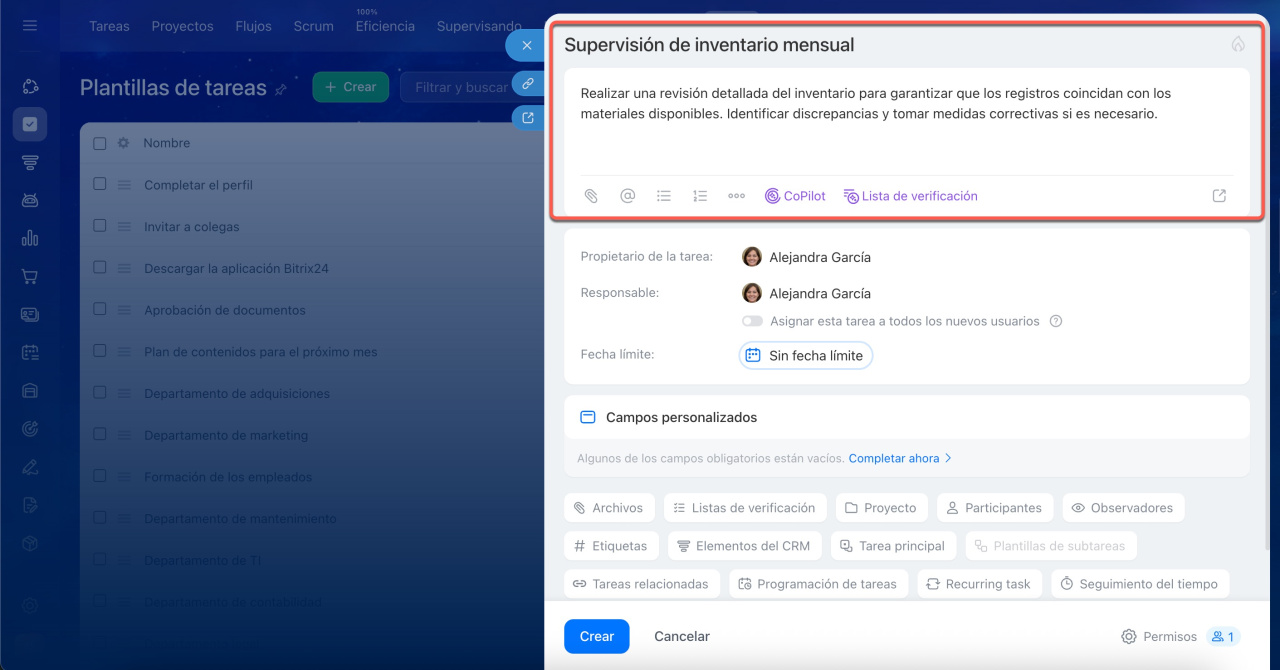The width and height of the screenshot is (1280, 670).
Task: Click the attach file paperclip icon
Action: click(591, 196)
